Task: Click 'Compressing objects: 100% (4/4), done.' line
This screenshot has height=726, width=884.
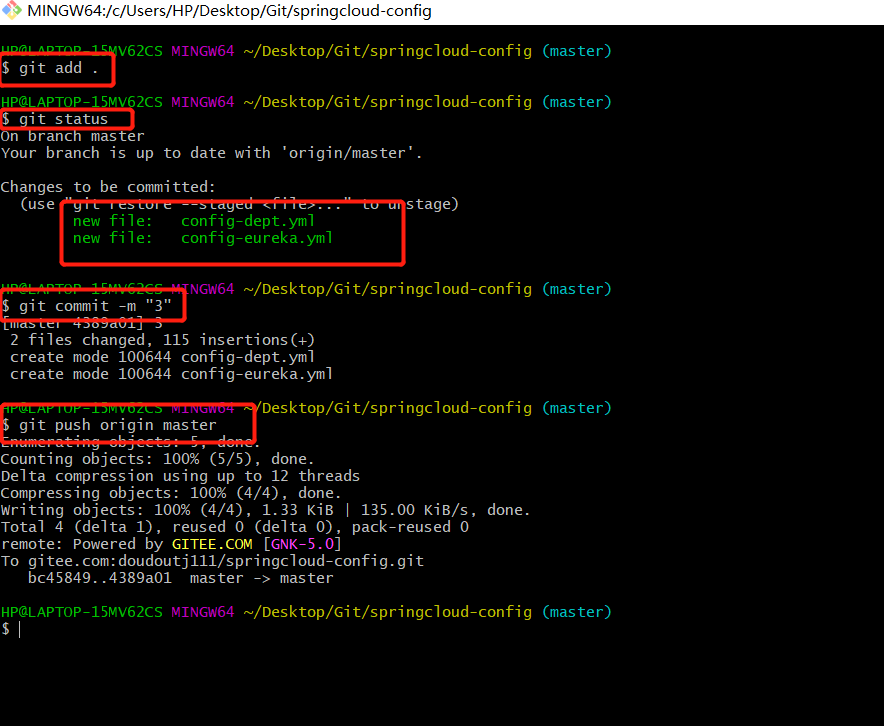Action: [x=171, y=493]
